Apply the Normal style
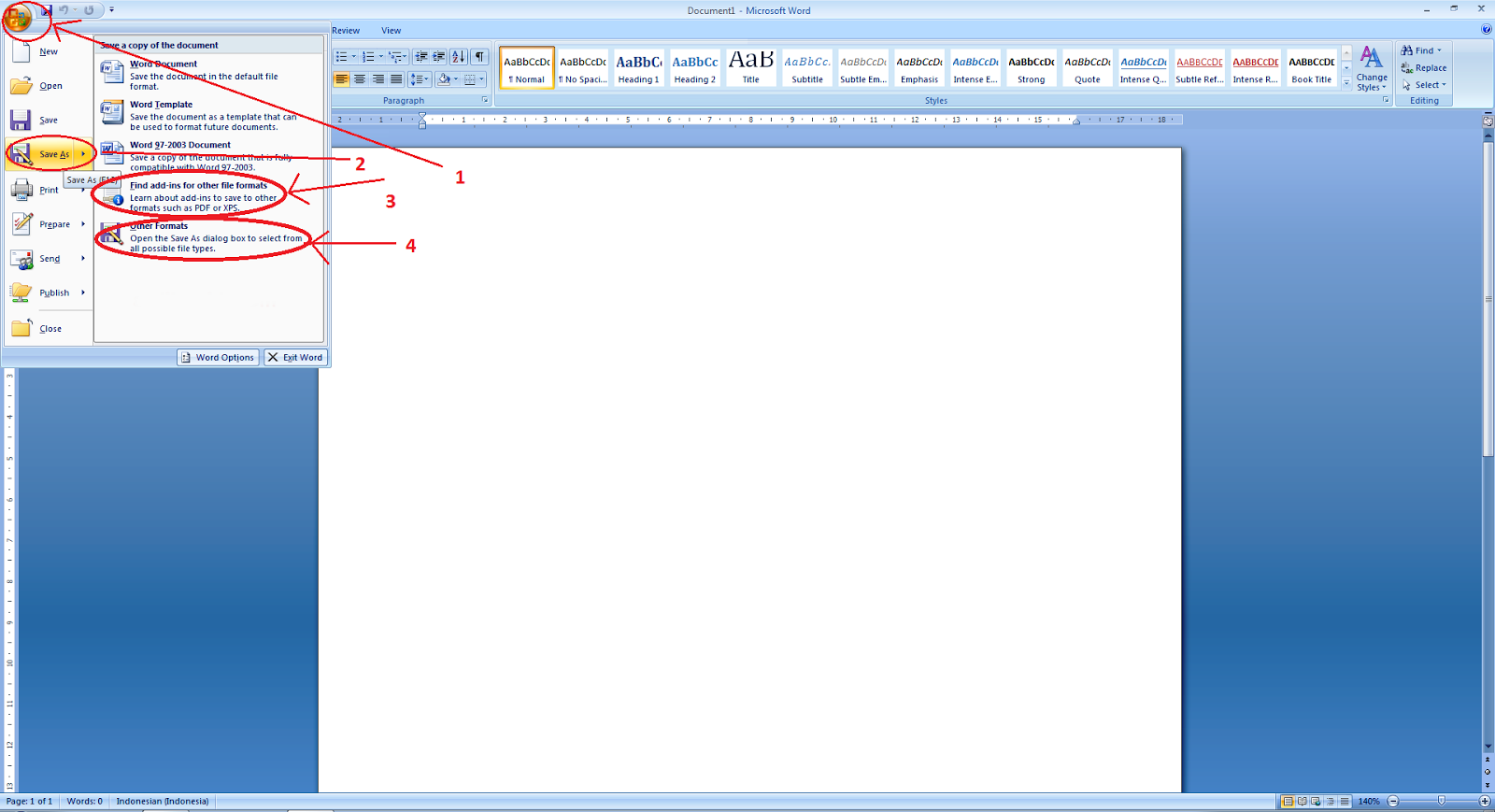This screenshot has height=812, width=1495. (x=527, y=67)
